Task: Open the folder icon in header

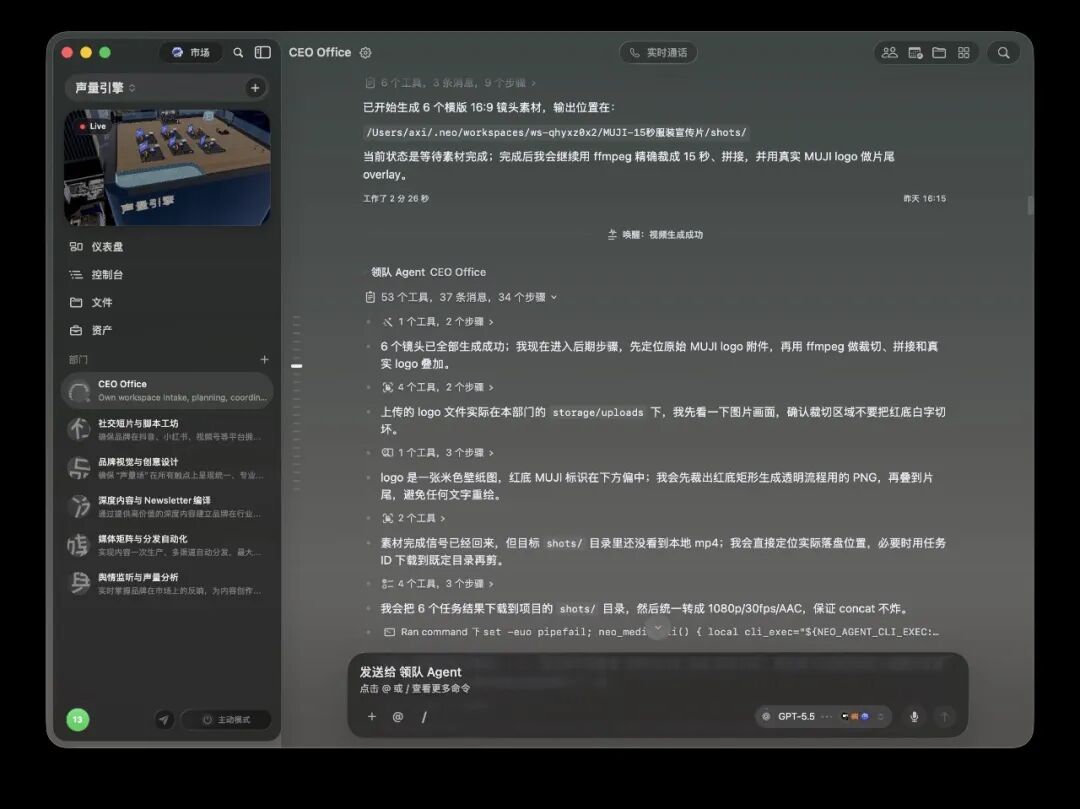Action: coord(939,52)
